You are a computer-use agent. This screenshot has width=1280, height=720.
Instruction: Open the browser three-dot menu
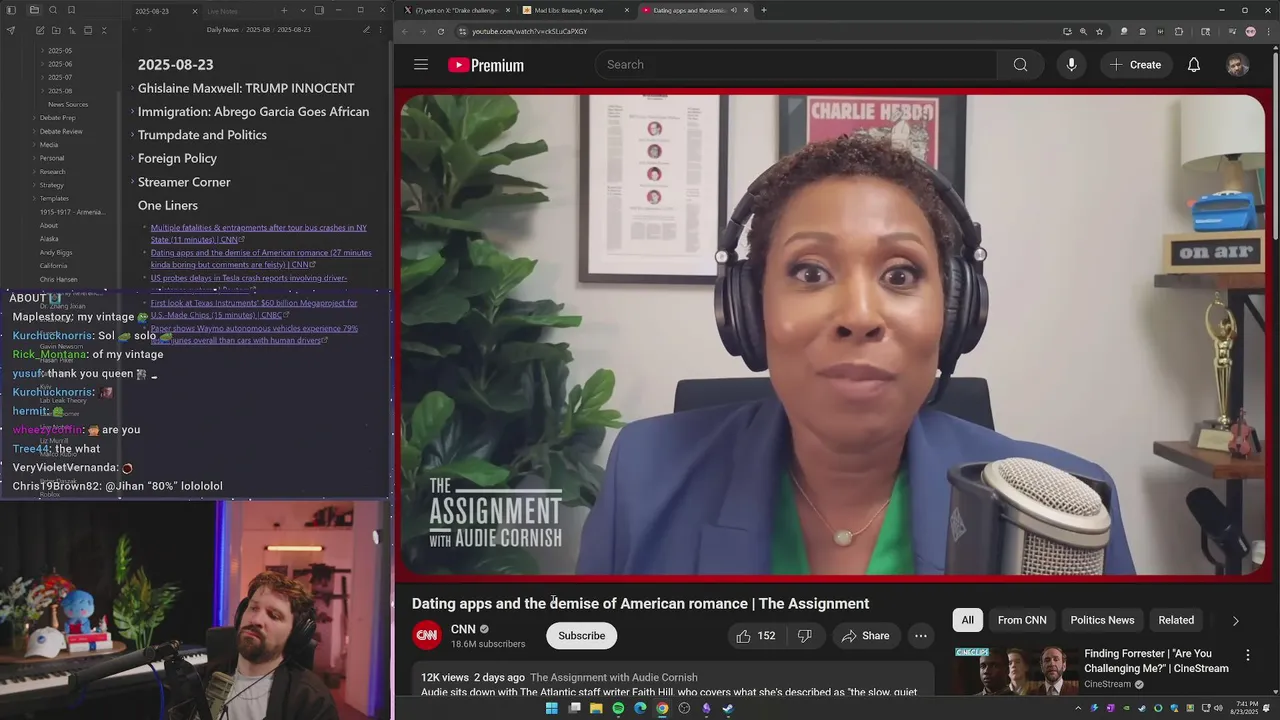1268,31
